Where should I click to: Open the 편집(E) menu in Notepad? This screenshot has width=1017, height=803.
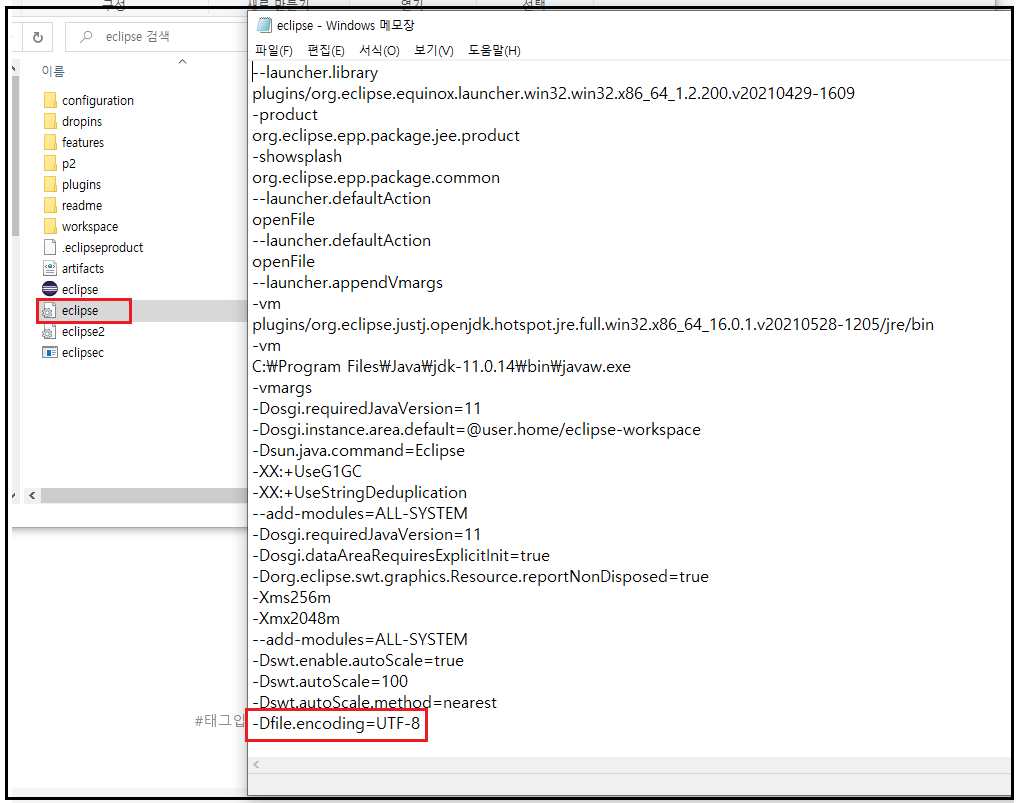click(x=326, y=50)
